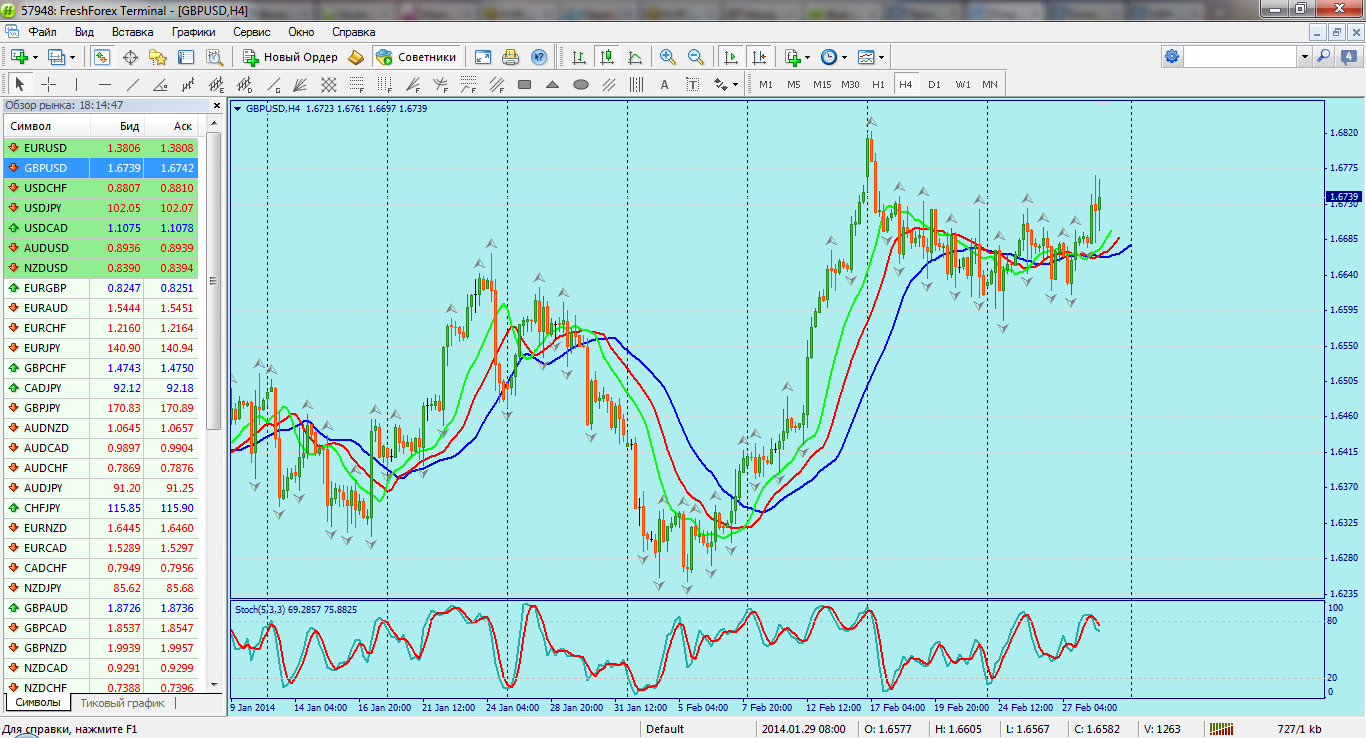The width and height of the screenshot is (1366, 738).
Task: Zoom in on the chart
Action: [x=667, y=57]
